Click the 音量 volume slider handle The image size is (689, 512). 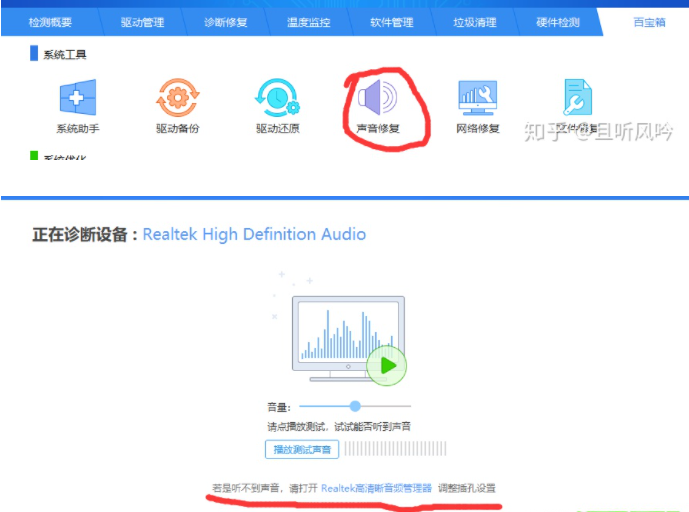click(x=355, y=406)
